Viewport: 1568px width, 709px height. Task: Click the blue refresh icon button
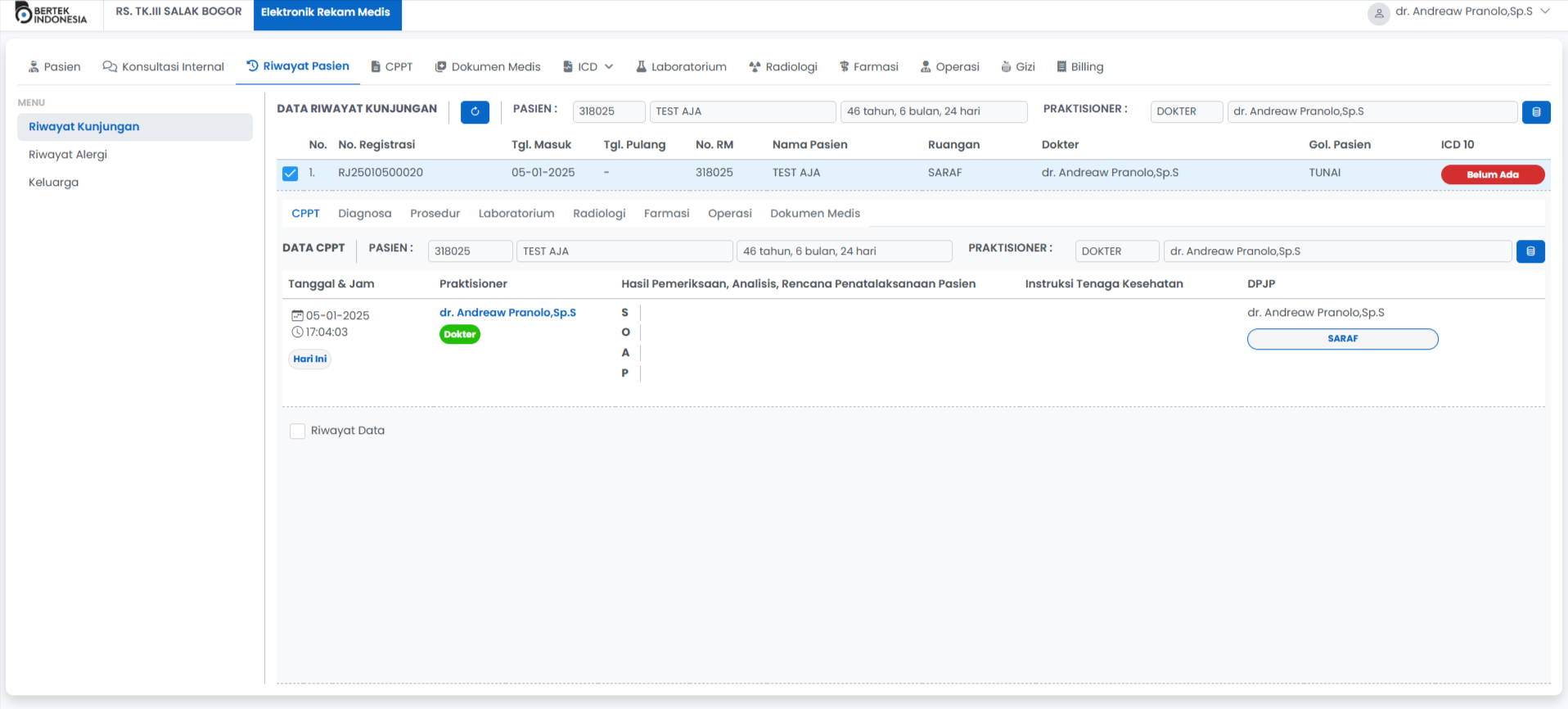475,112
